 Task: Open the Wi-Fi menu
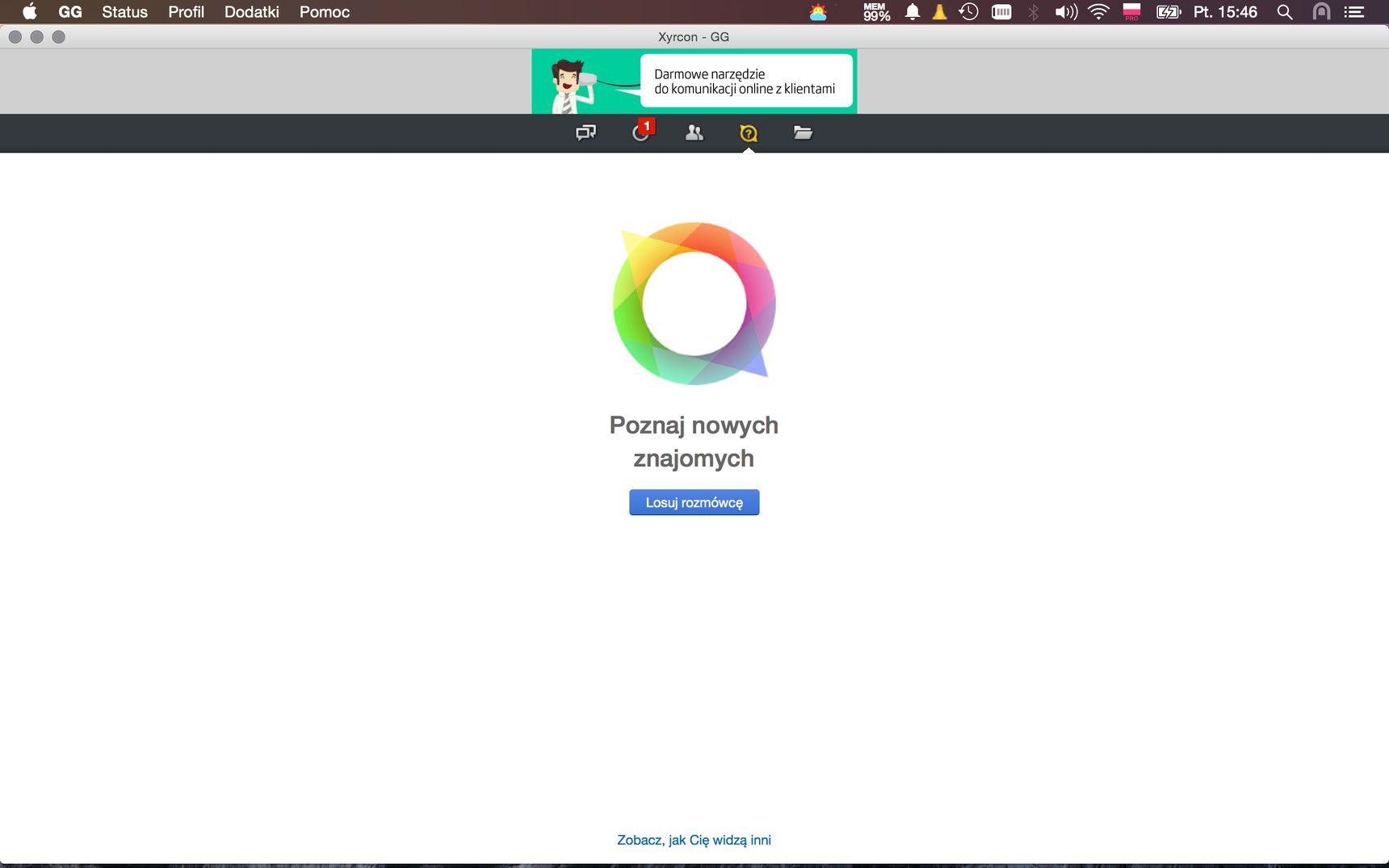(1098, 12)
